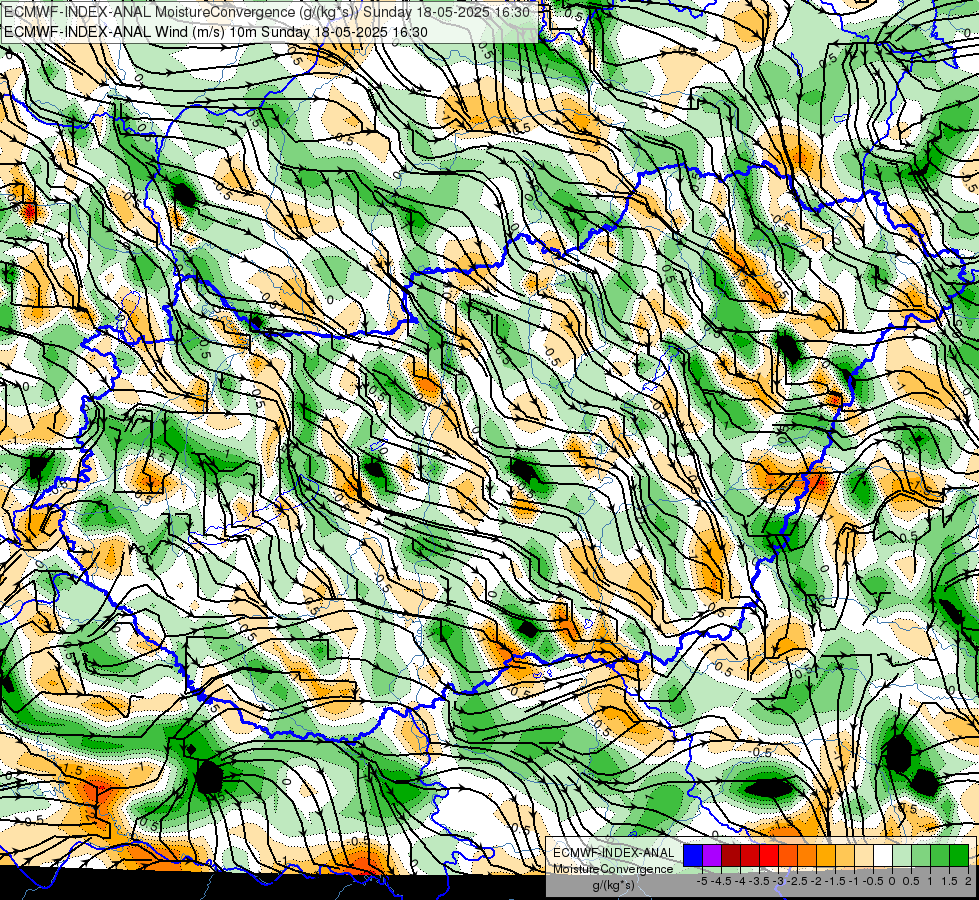This screenshot has width=979, height=900.
Task: Click the orange swatch between -2.5 and -2
Action: pyautogui.click(x=807, y=856)
